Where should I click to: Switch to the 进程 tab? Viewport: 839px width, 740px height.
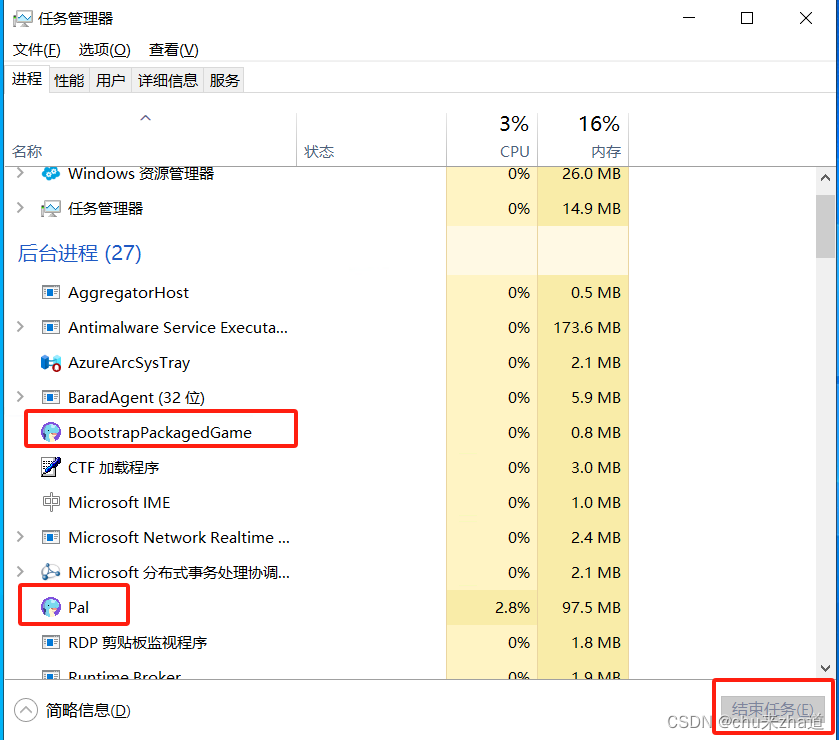coord(27,79)
